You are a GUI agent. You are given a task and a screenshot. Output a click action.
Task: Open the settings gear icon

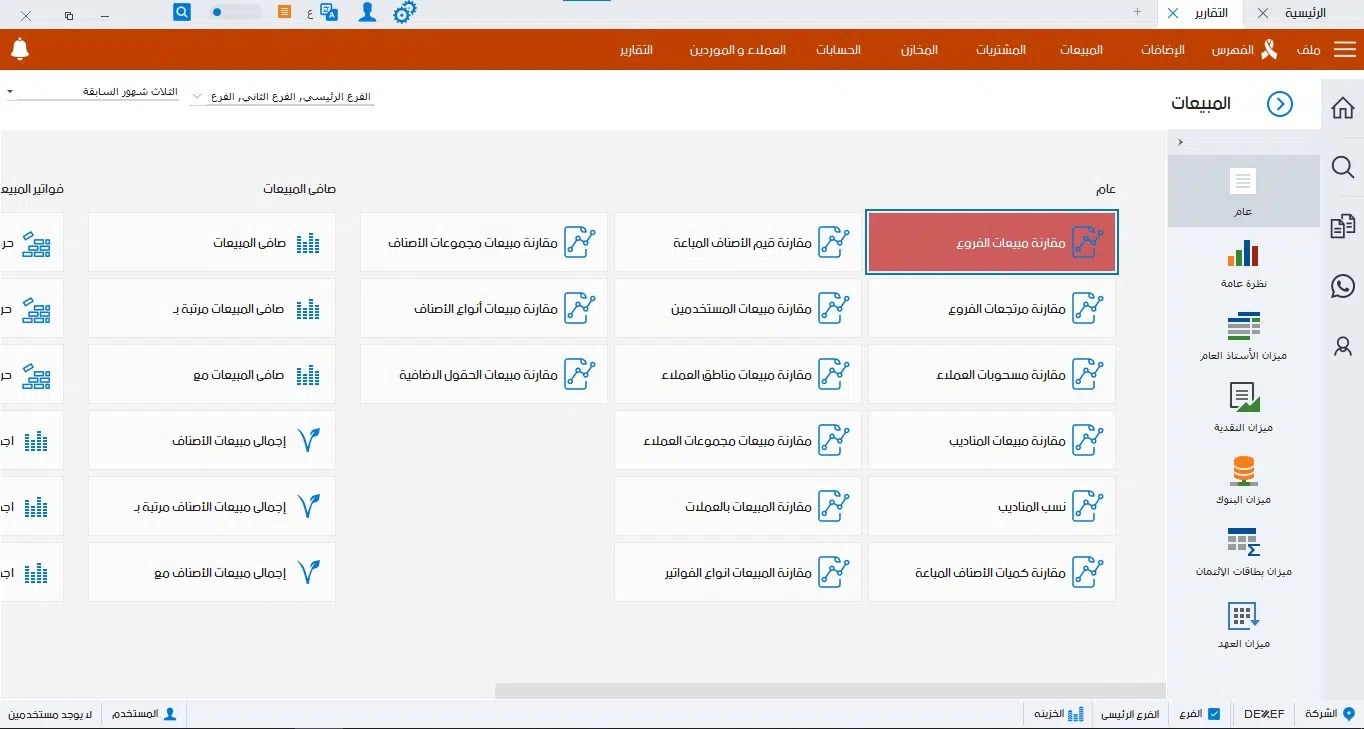coord(404,13)
